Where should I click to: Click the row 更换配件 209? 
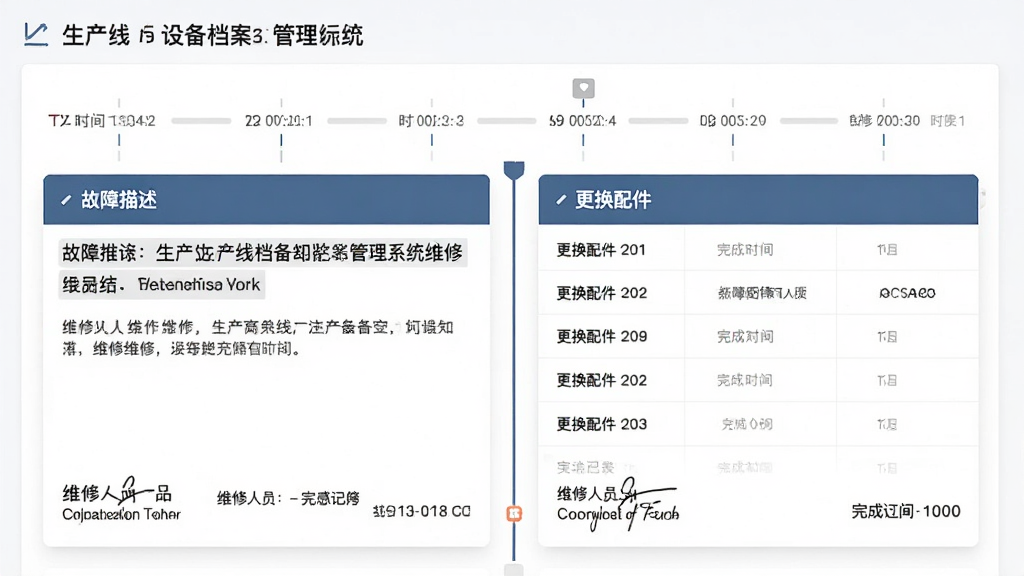click(758, 336)
